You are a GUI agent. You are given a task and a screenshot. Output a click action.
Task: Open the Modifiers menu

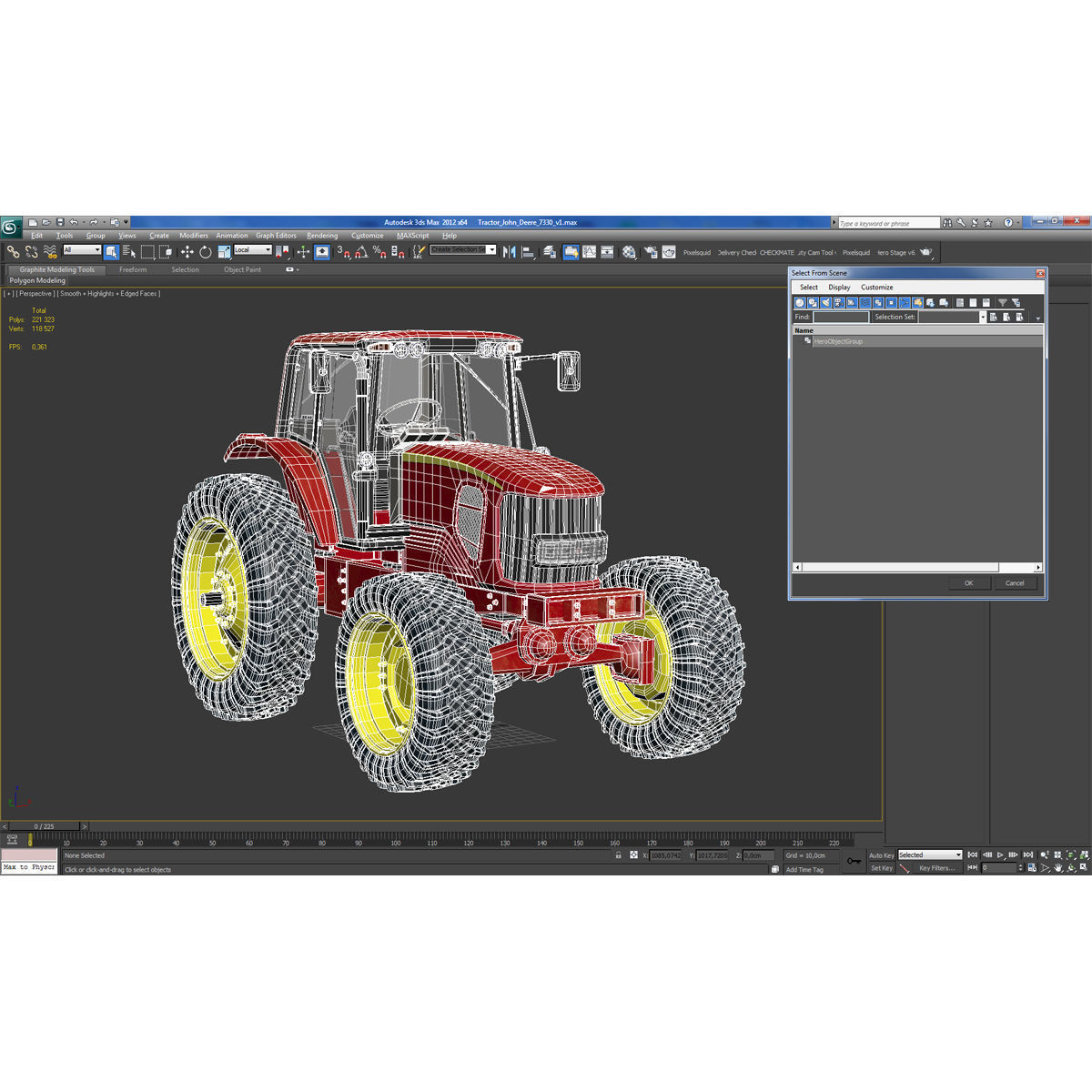[x=194, y=236]
